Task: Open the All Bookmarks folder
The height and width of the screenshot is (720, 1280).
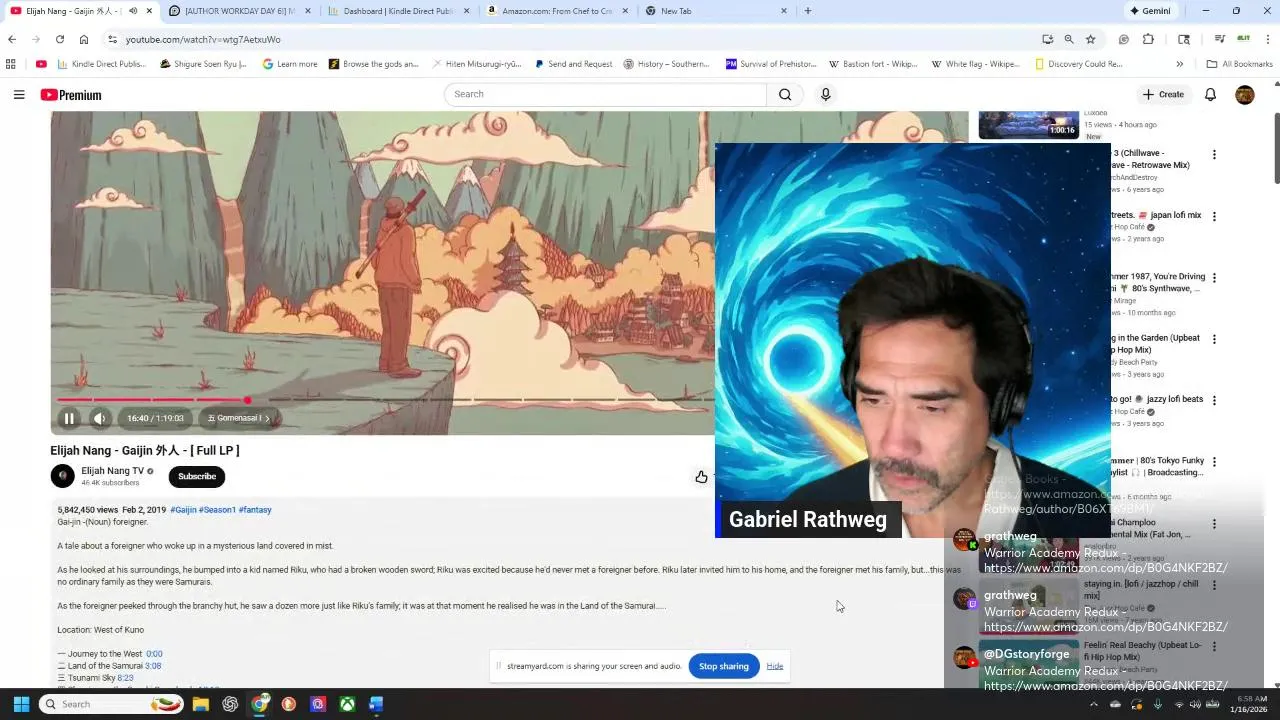Action: pyautogui.click(x=1240, y=64)
